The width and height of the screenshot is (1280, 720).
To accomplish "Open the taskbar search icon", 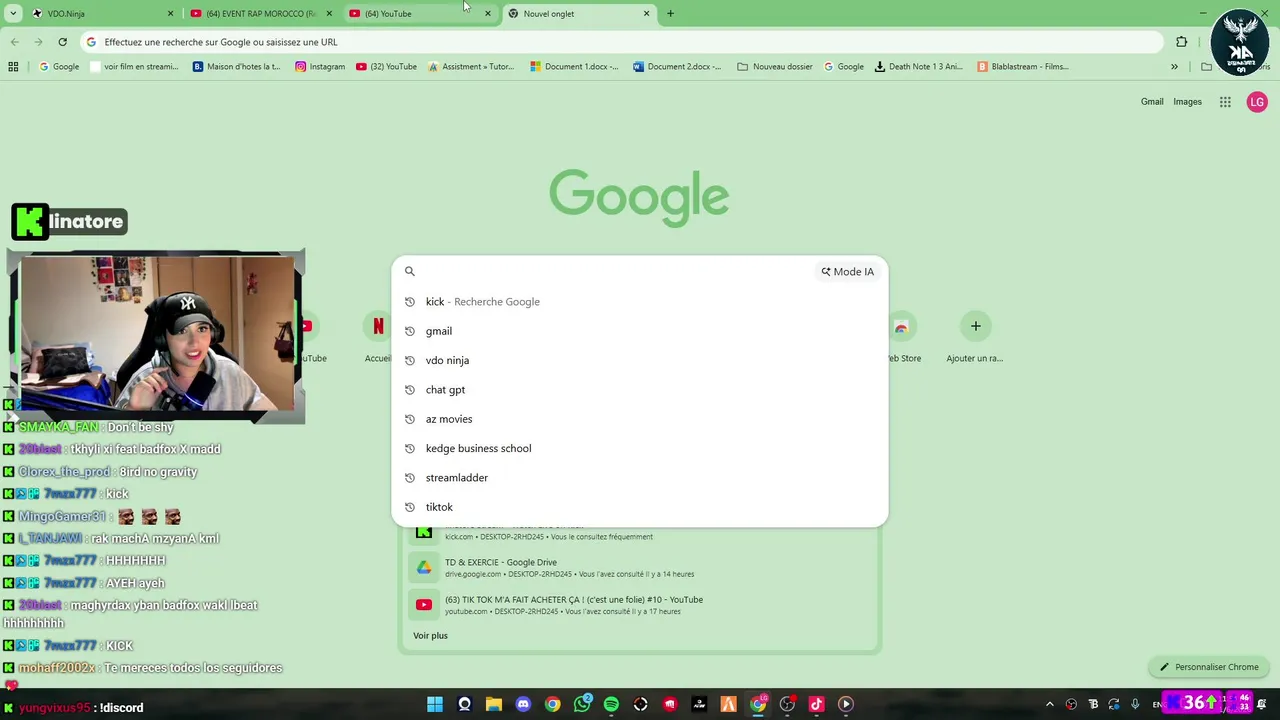I will [x=464, y=704].
